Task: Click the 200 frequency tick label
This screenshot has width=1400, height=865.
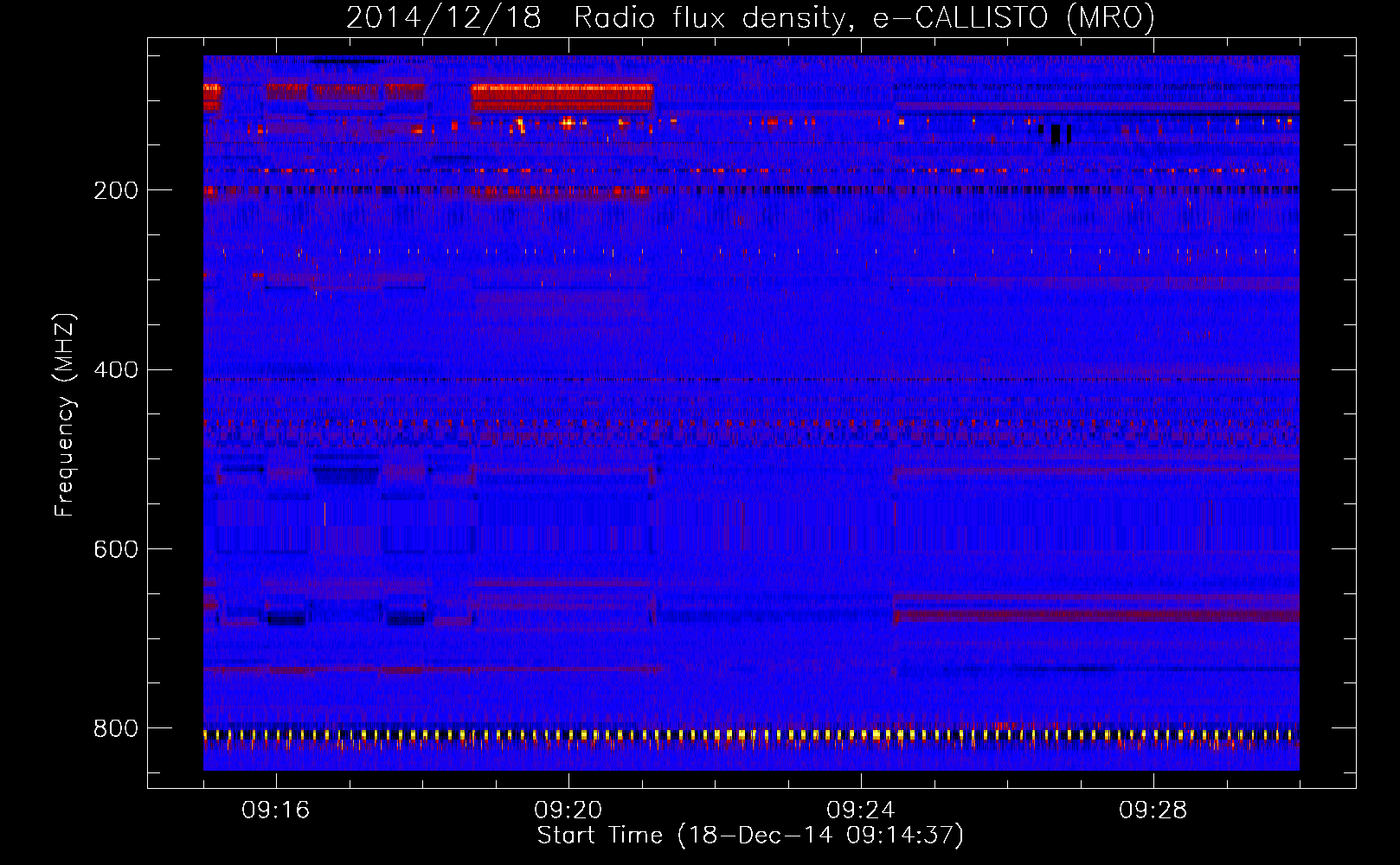Action: pyautogui.click(x=116, y=190)
